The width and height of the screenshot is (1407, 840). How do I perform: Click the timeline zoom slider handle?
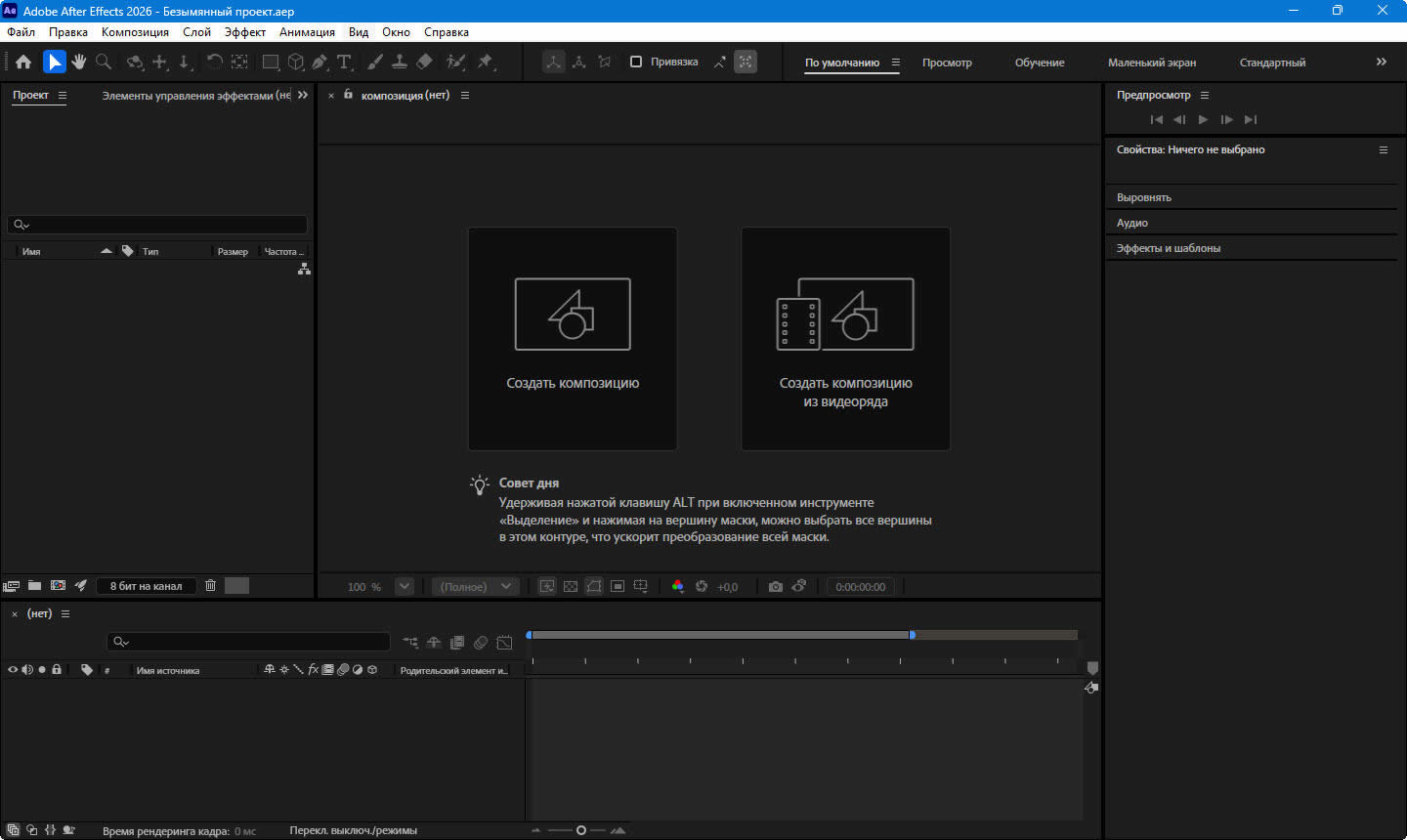[x=581, y=830]
